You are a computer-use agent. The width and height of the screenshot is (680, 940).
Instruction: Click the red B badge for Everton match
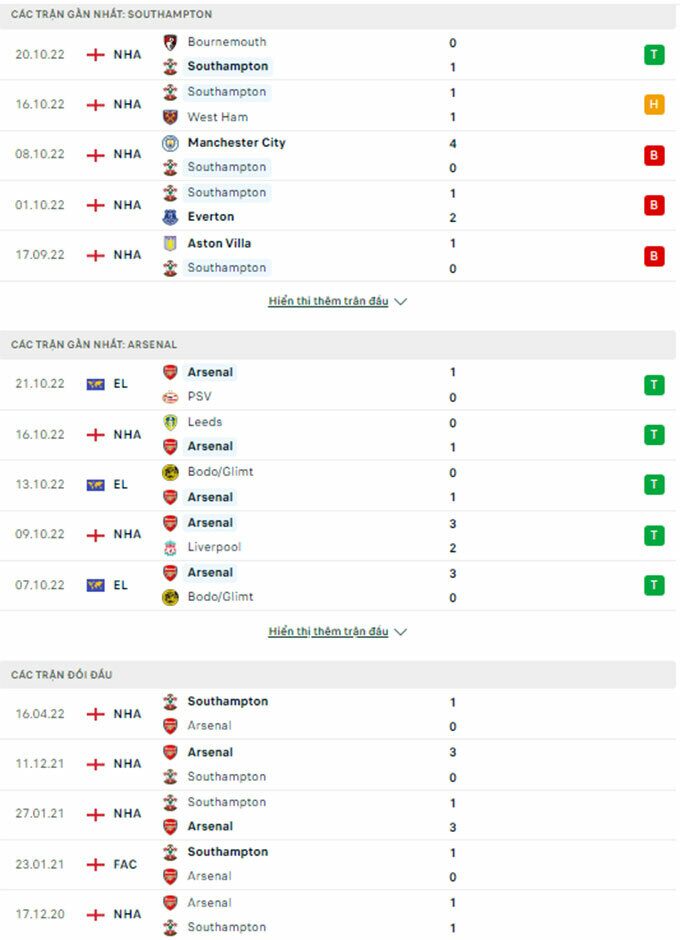click(654, 205)
